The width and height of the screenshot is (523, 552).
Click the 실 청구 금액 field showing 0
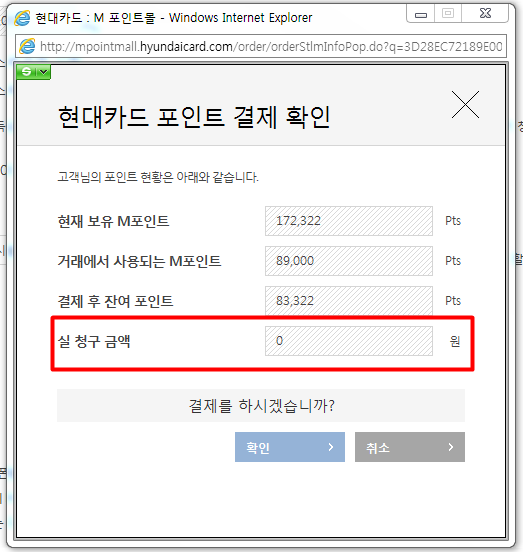pos(349,341)
